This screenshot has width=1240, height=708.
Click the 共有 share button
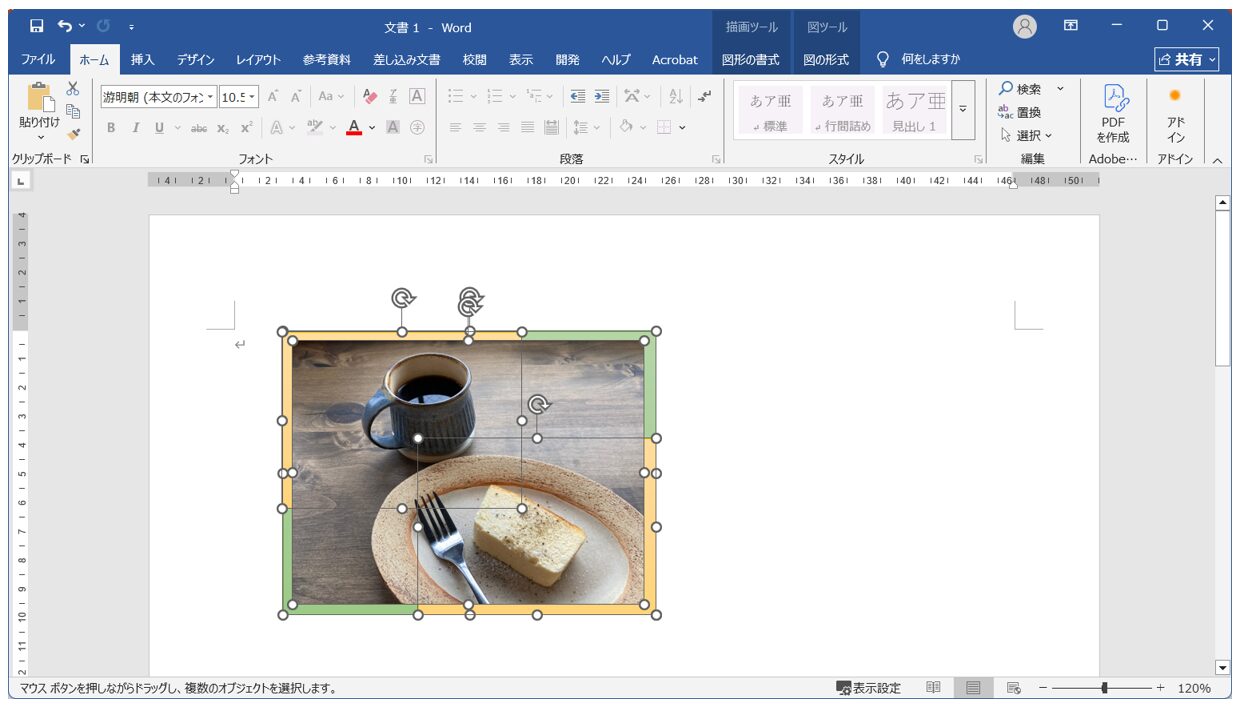1187,60
